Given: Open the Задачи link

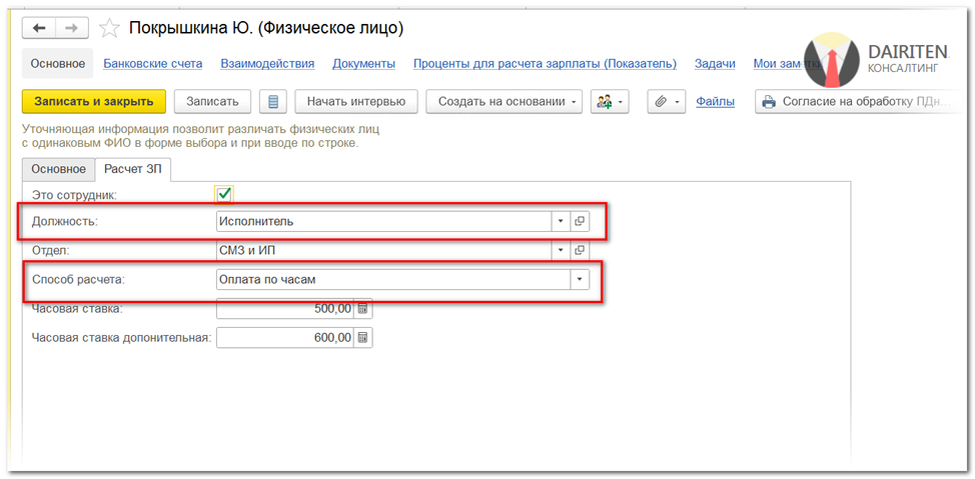Looking at the screenshot, I should point(715,63).
